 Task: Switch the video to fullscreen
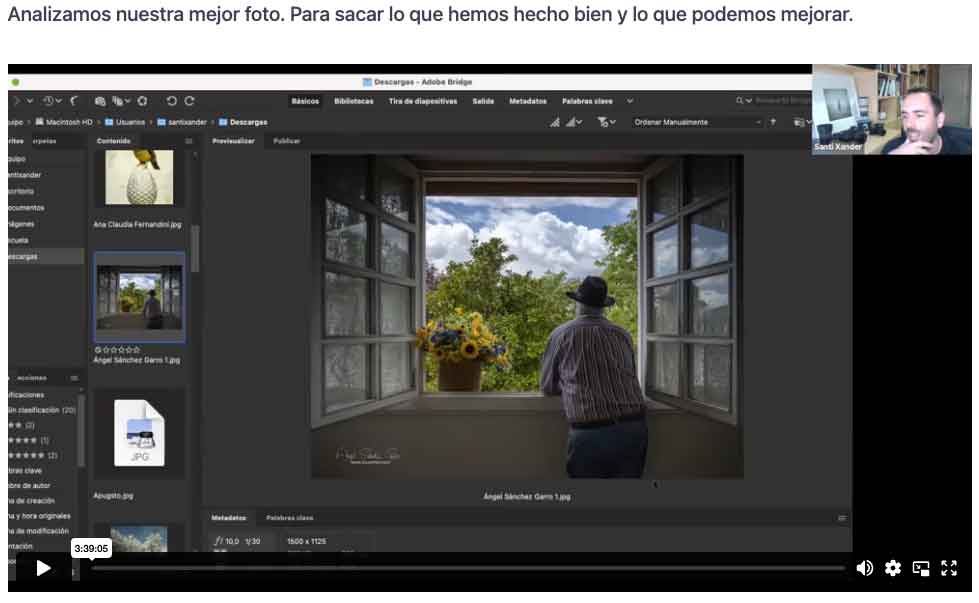[x=949, y=568]
